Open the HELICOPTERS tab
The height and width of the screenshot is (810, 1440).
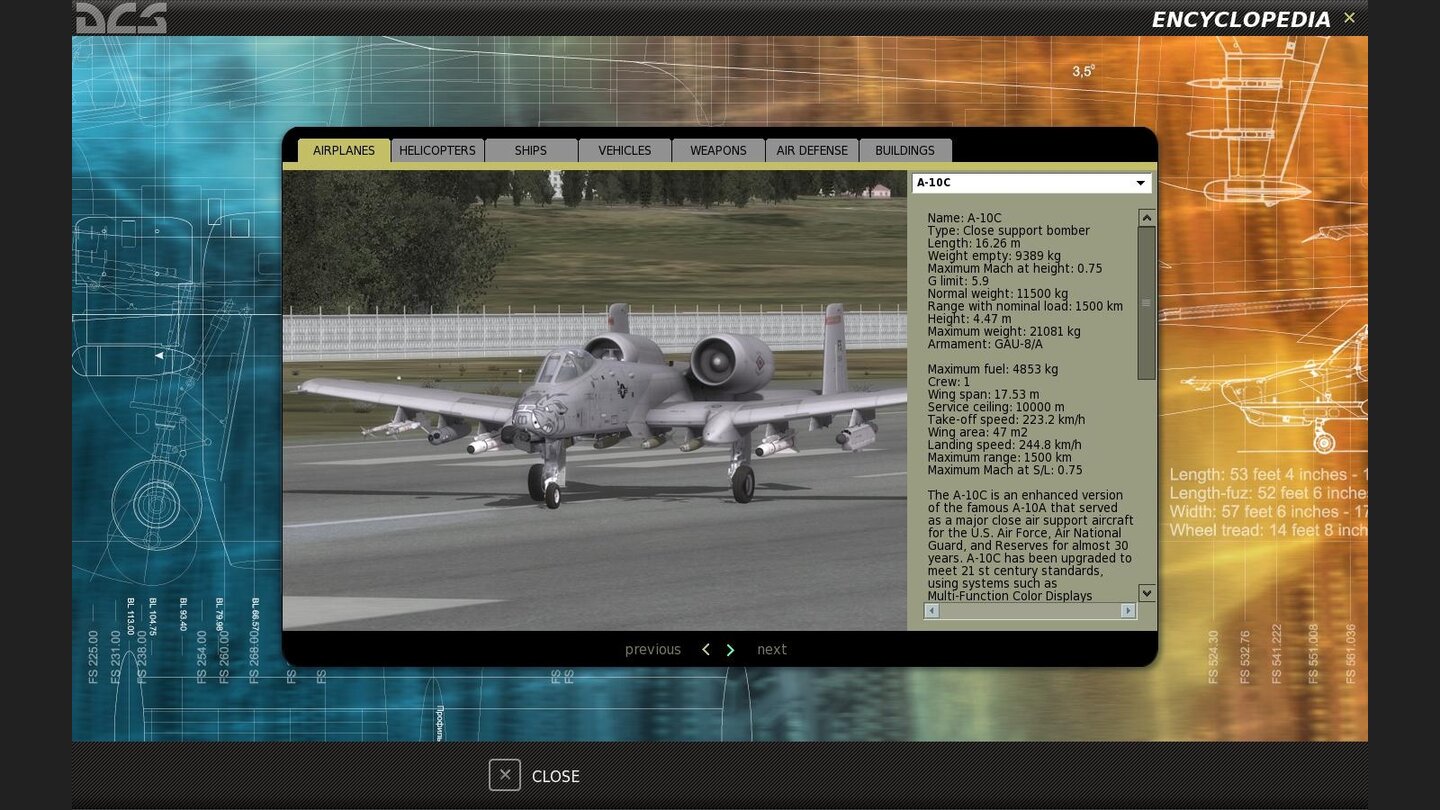(437, 150)
